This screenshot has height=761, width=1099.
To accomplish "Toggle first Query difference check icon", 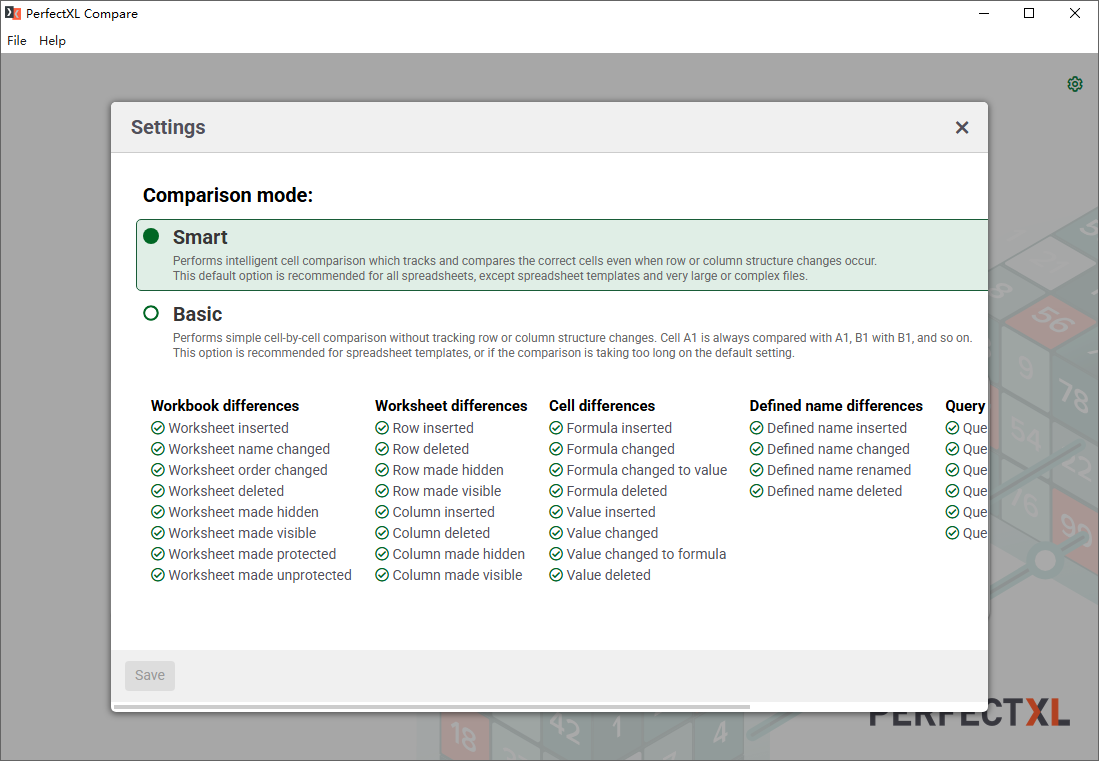I will (953, 428).
